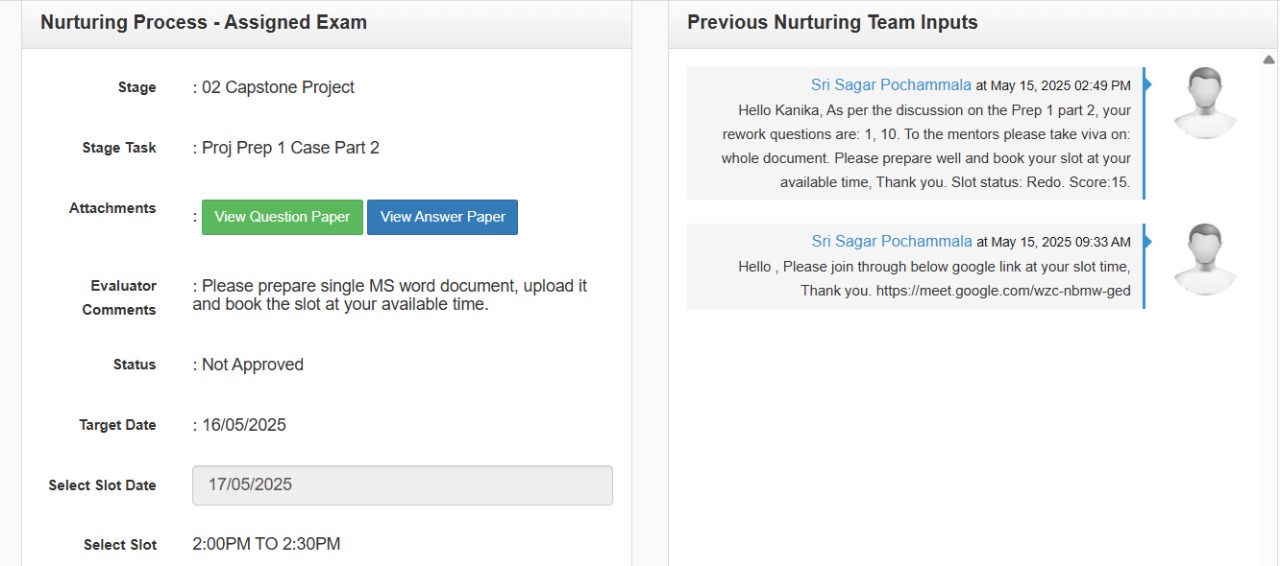This screenshot has width=1280, height=566.
Task: Click the blue pointer arrow on the 09:33 AM message
Action: pos(1148,241)
